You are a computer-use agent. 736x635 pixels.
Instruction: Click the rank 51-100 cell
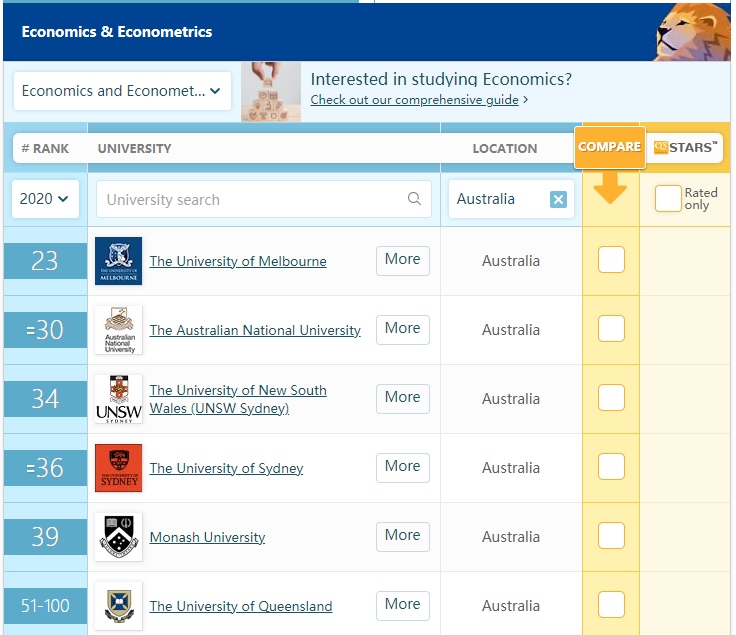tap(45, 606)
